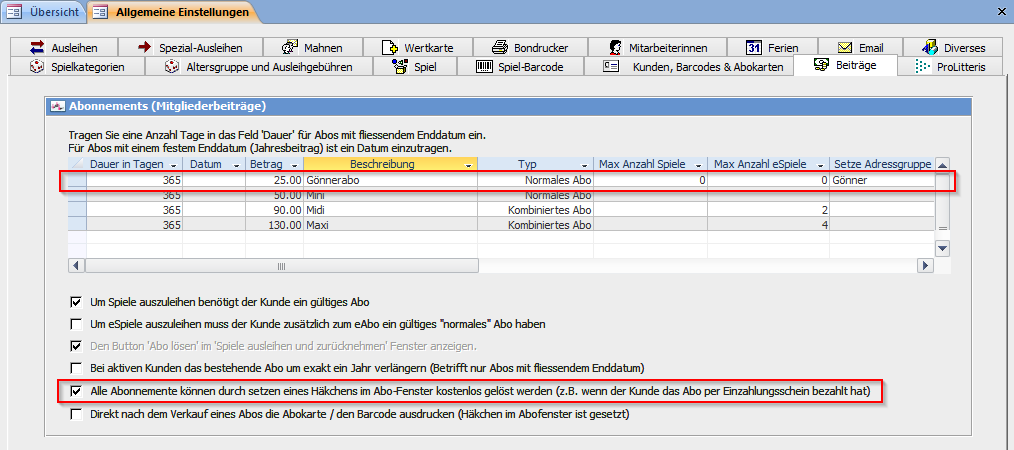Click the Ausleihen tab arrows icon
This screenshot has height=450, width=1014.
tap(37, 47)
